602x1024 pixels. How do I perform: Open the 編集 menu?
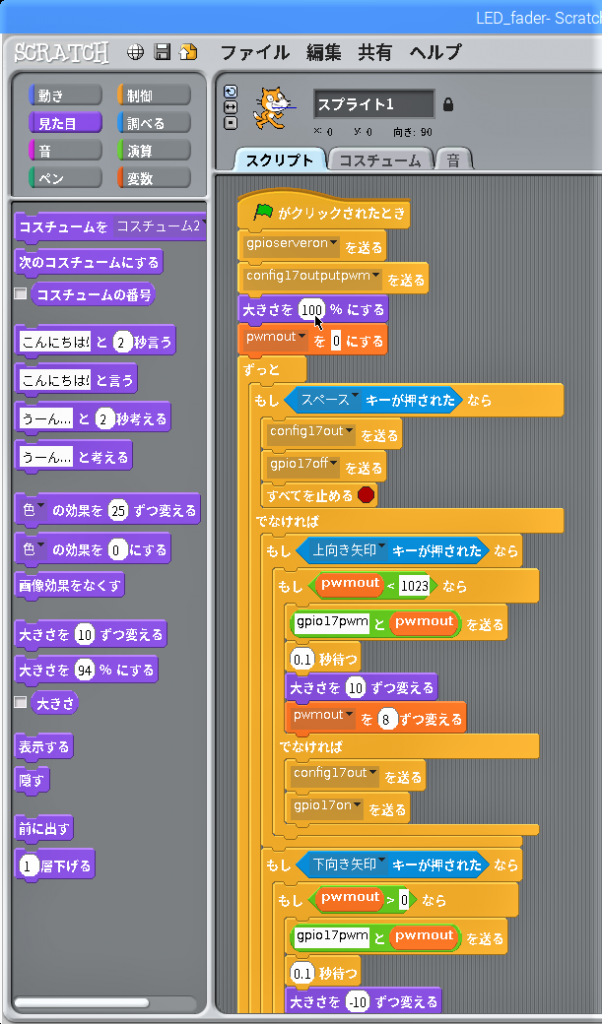[323, 52]
